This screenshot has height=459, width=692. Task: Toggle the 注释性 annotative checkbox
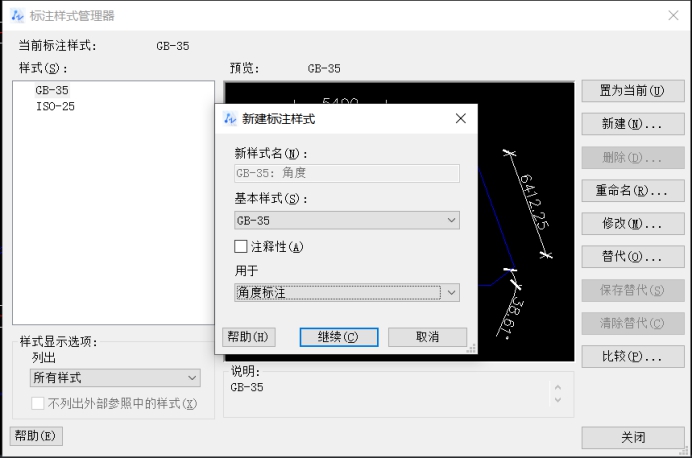tap(241, 246)
